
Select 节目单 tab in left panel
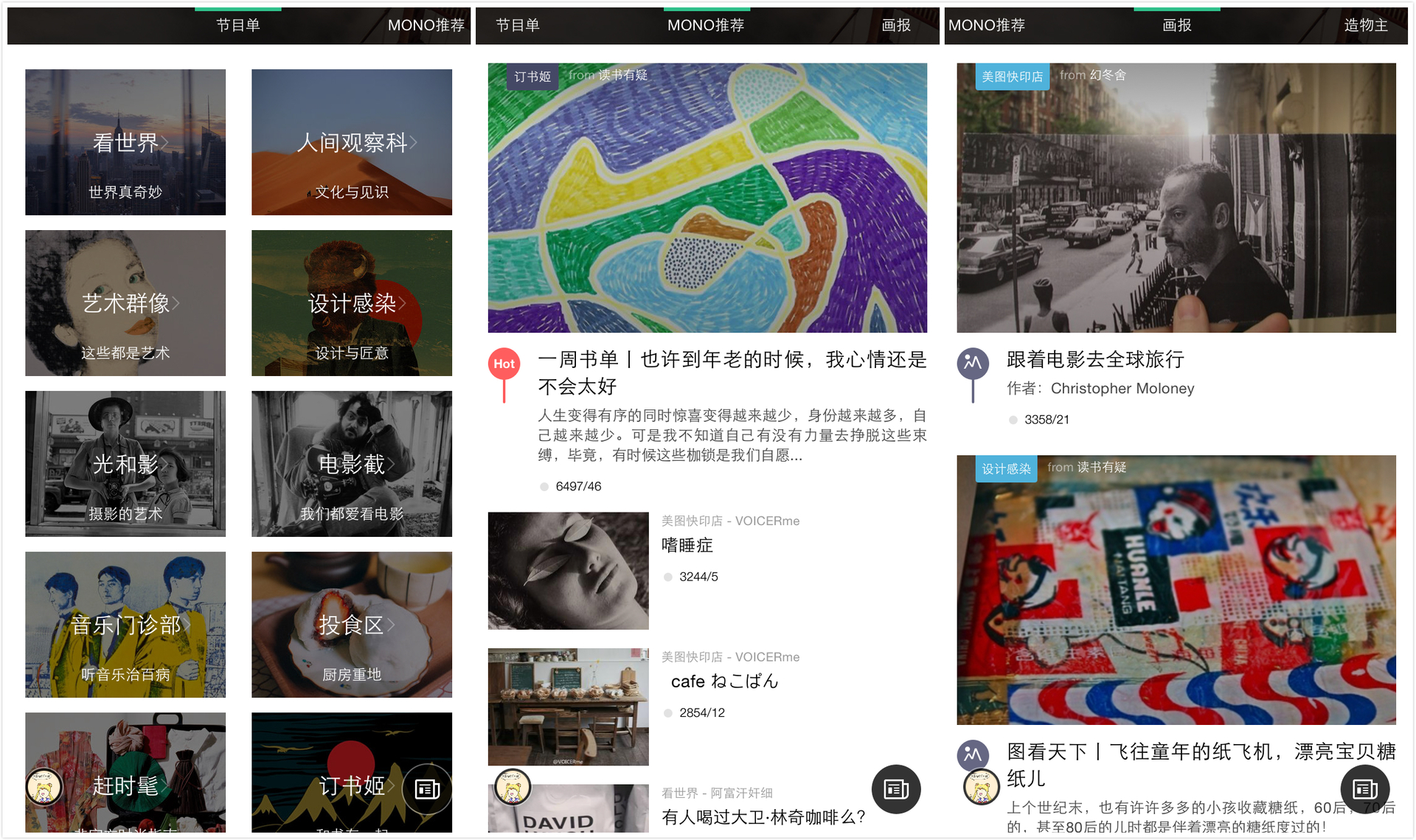click(x=237, y=25)
